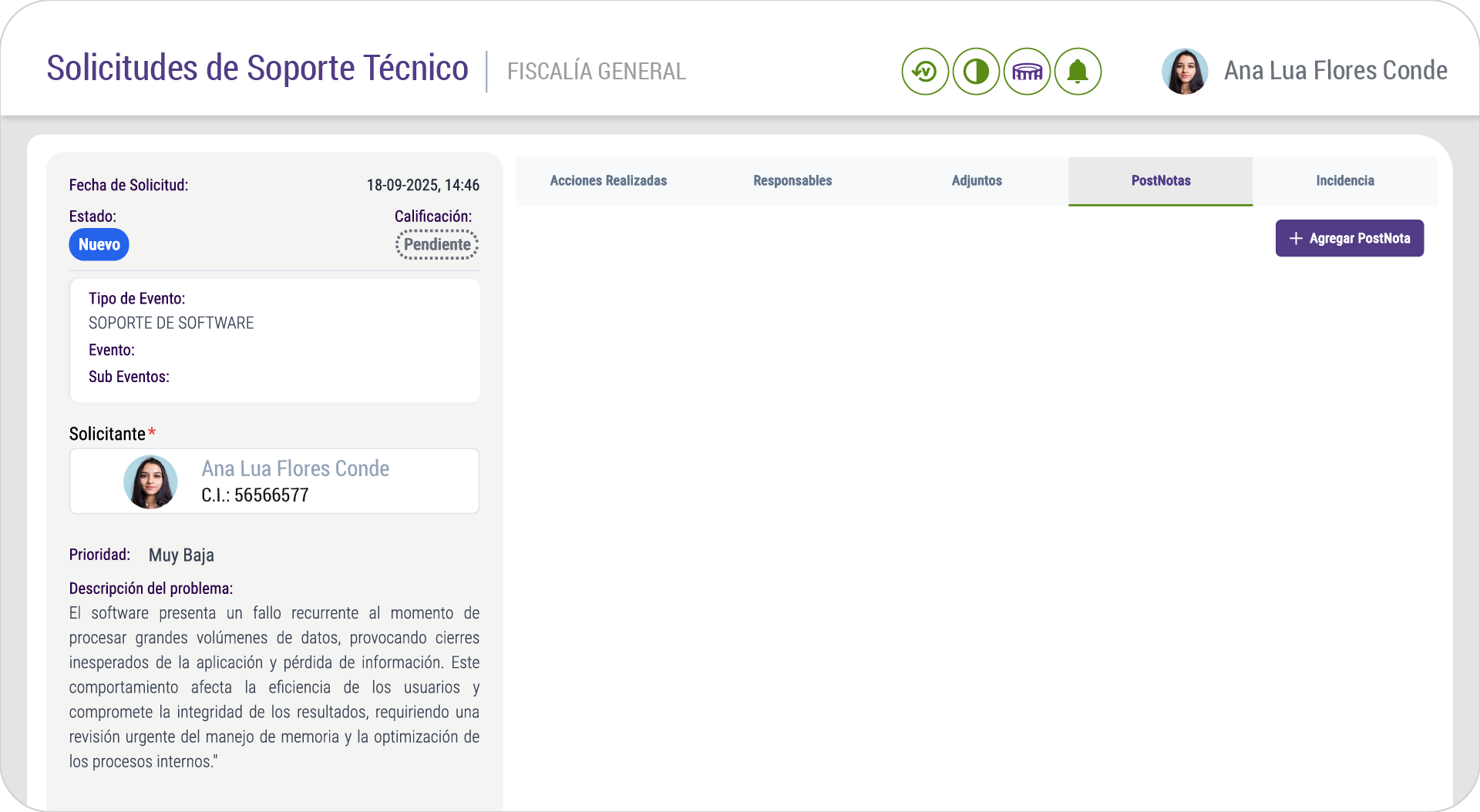
Task: Toggle the blue Nuevo estado badge
Action: click(99, 244)
